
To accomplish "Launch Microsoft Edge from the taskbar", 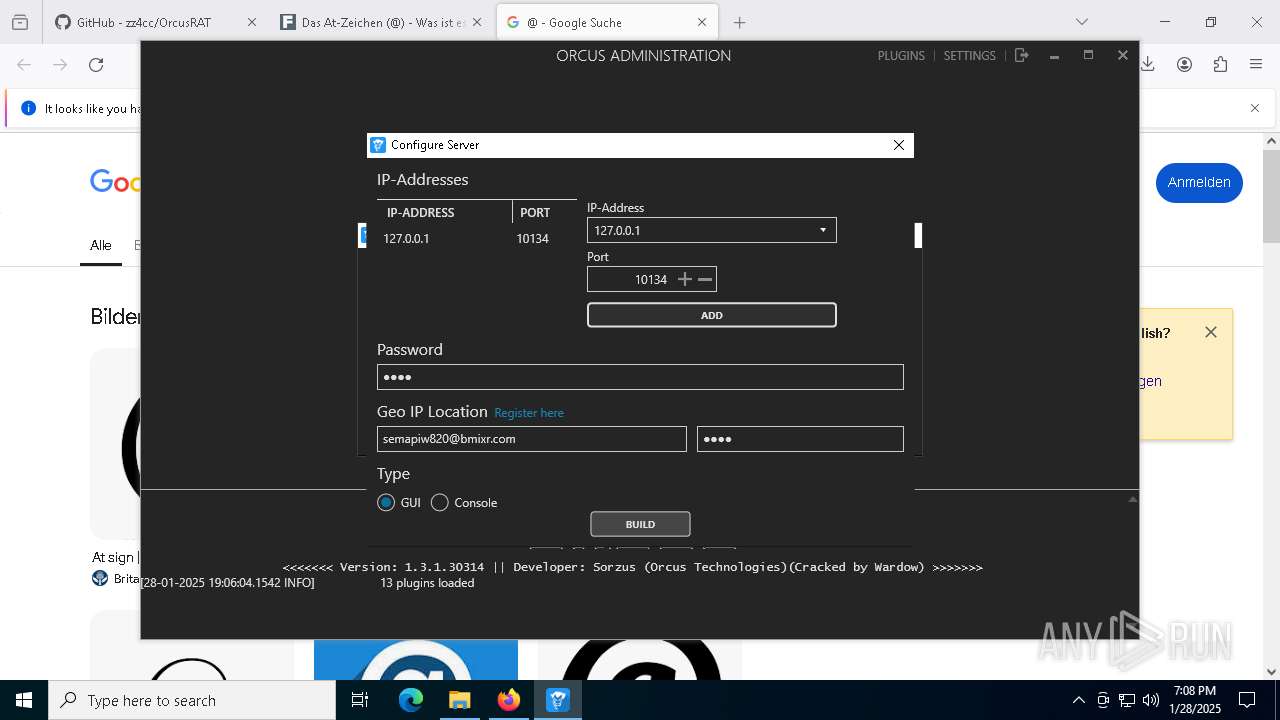I will point(411,700).
